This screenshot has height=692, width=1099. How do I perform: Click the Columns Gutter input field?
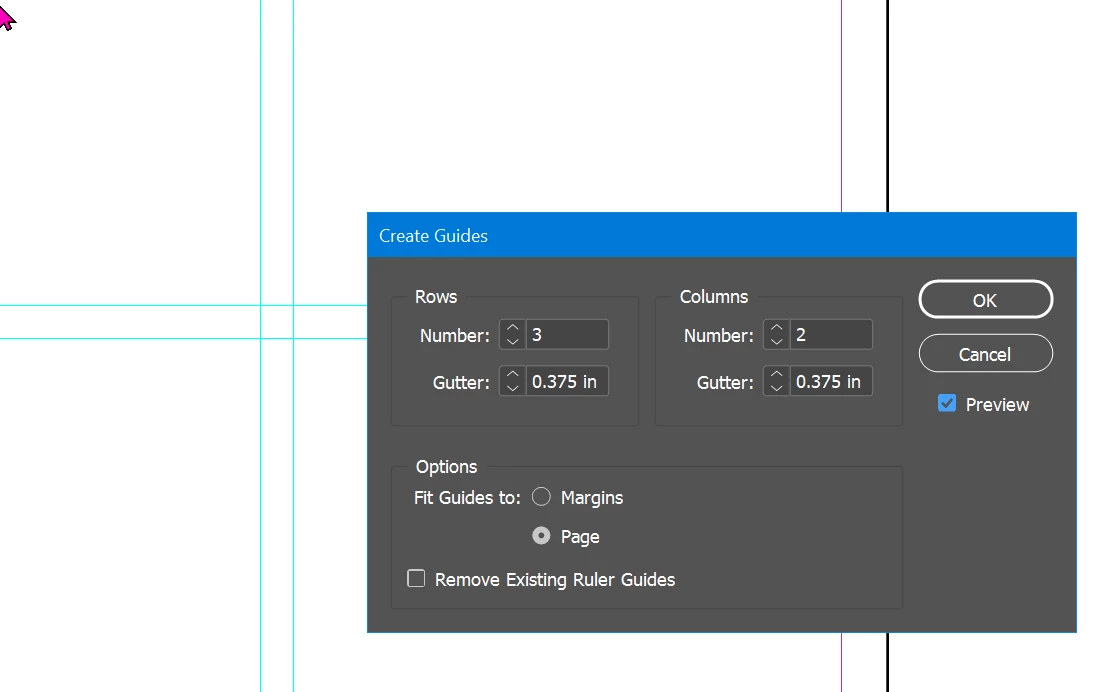pos(831,381)
